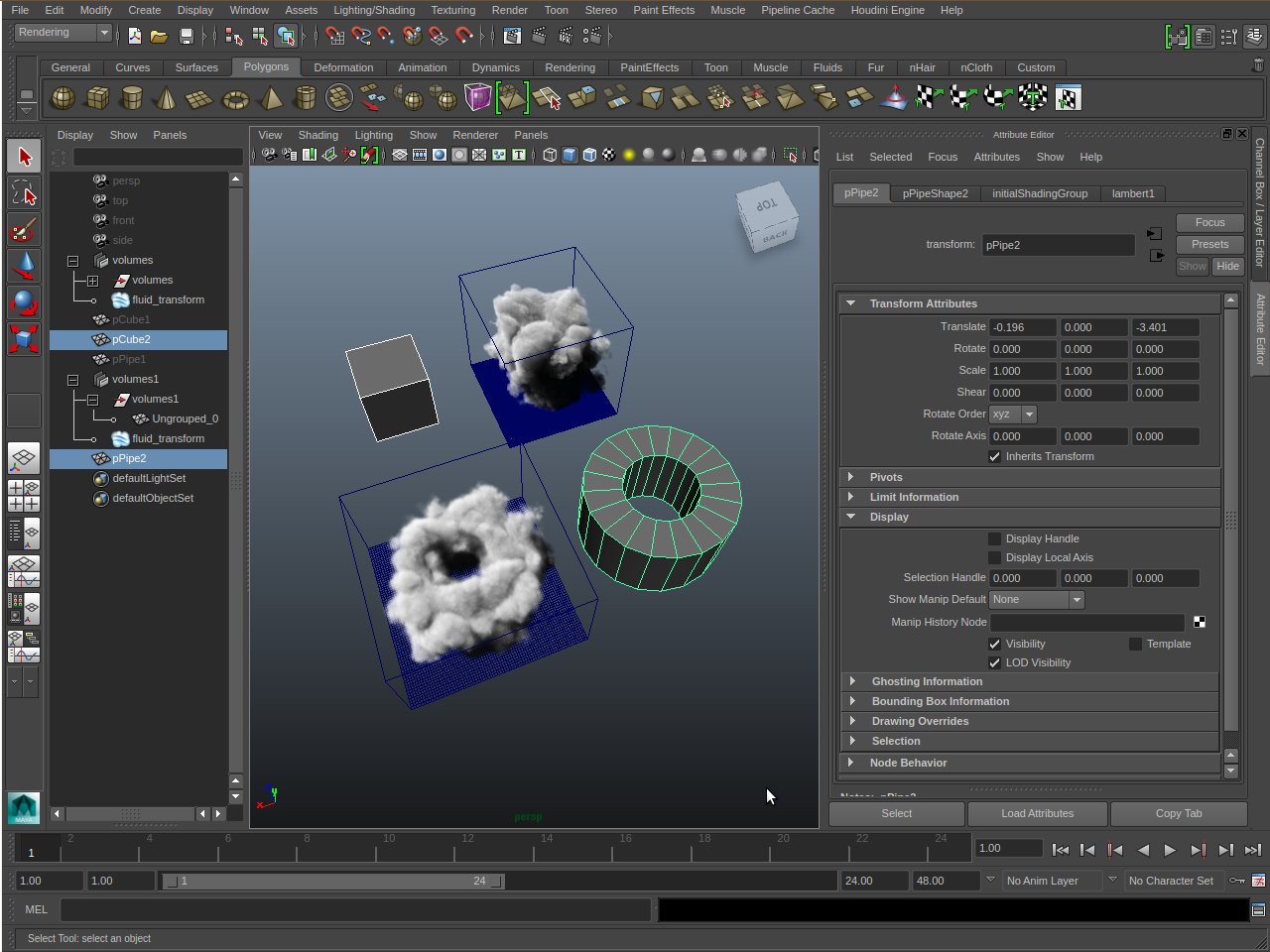Image resolution: width=1270 pixels, height=952 pixels.
Task: Add a polygon torus from the shelf
Action: pyautogui.click(x=235, y=98)
